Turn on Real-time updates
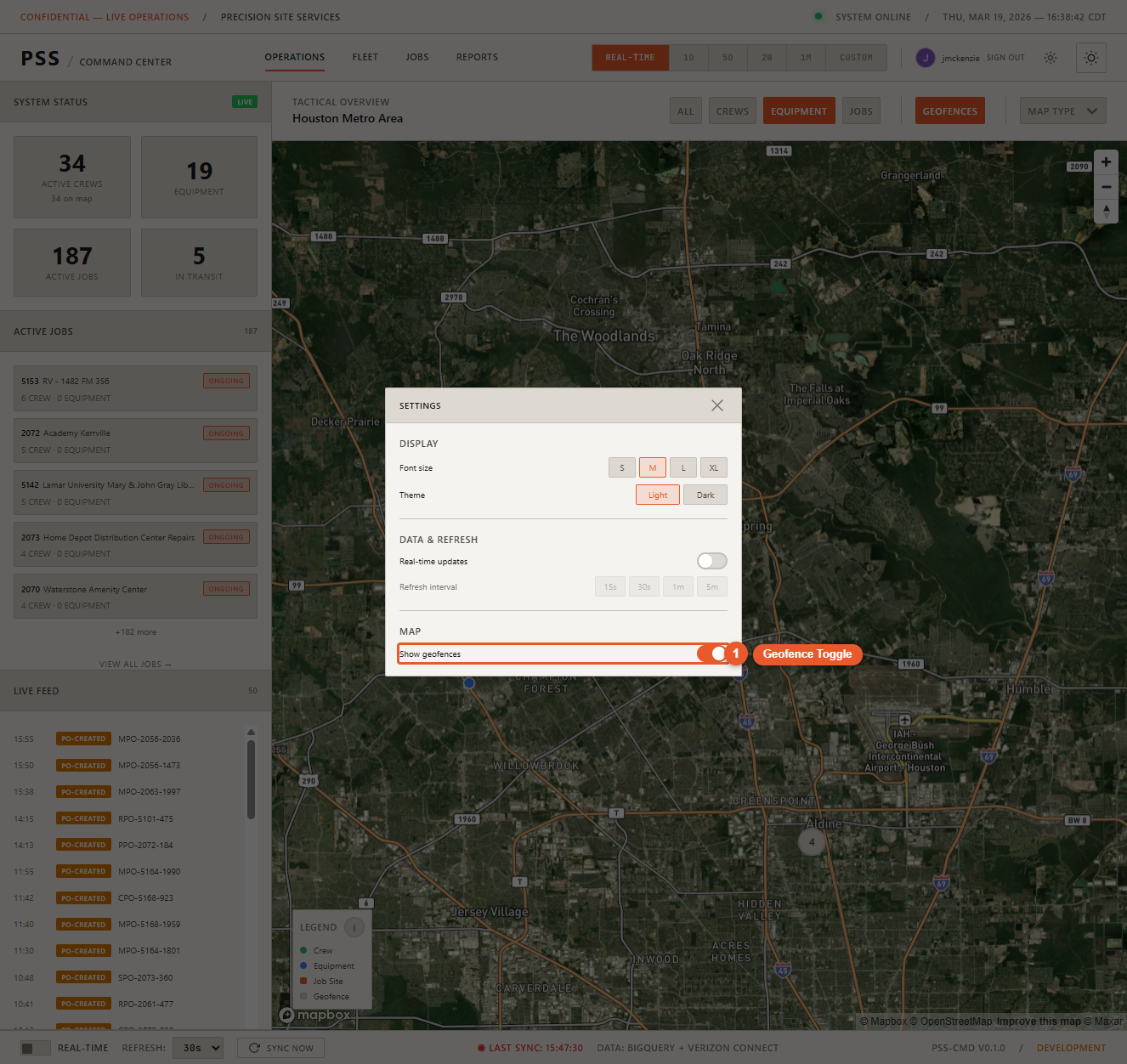The image size is (1127, 1064). [x=712, y=561]
